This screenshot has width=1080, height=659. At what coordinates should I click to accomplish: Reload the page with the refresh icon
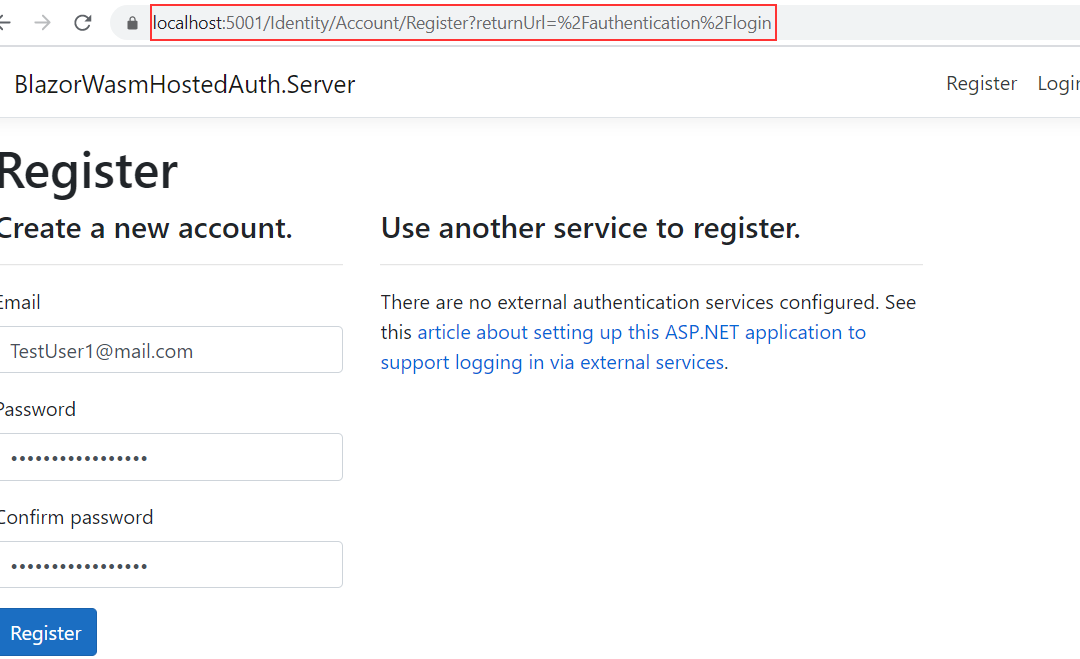pyautogui.click(x=83, y=23)
